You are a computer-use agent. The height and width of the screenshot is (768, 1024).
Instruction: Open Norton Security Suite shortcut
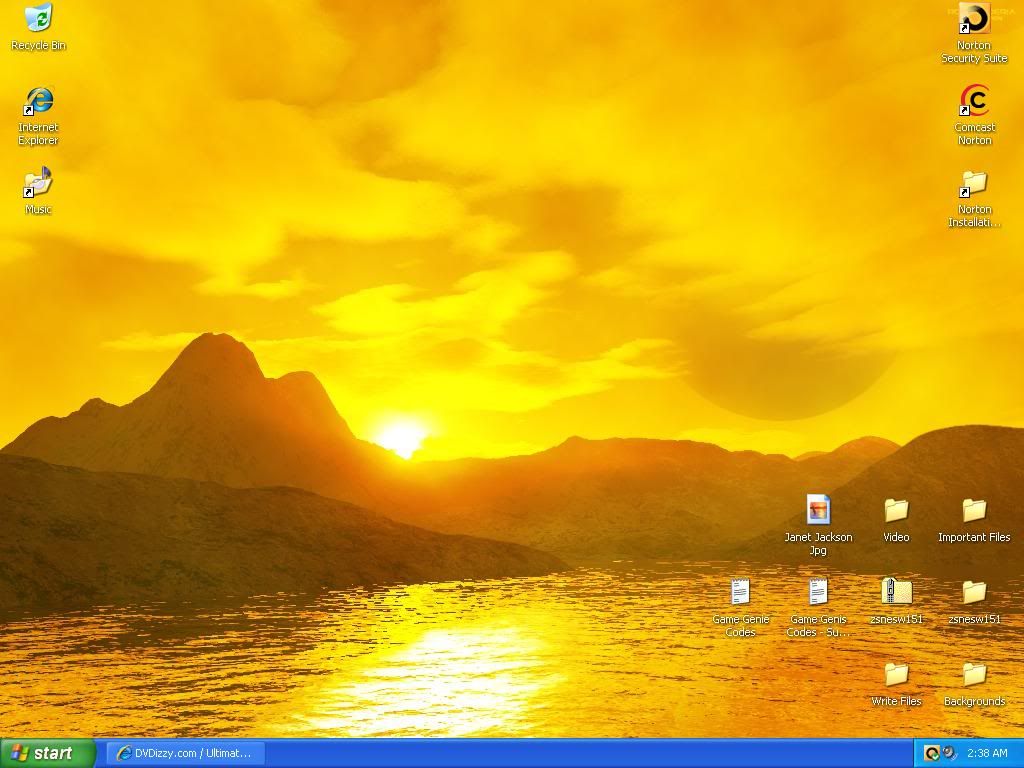[974, 18]
